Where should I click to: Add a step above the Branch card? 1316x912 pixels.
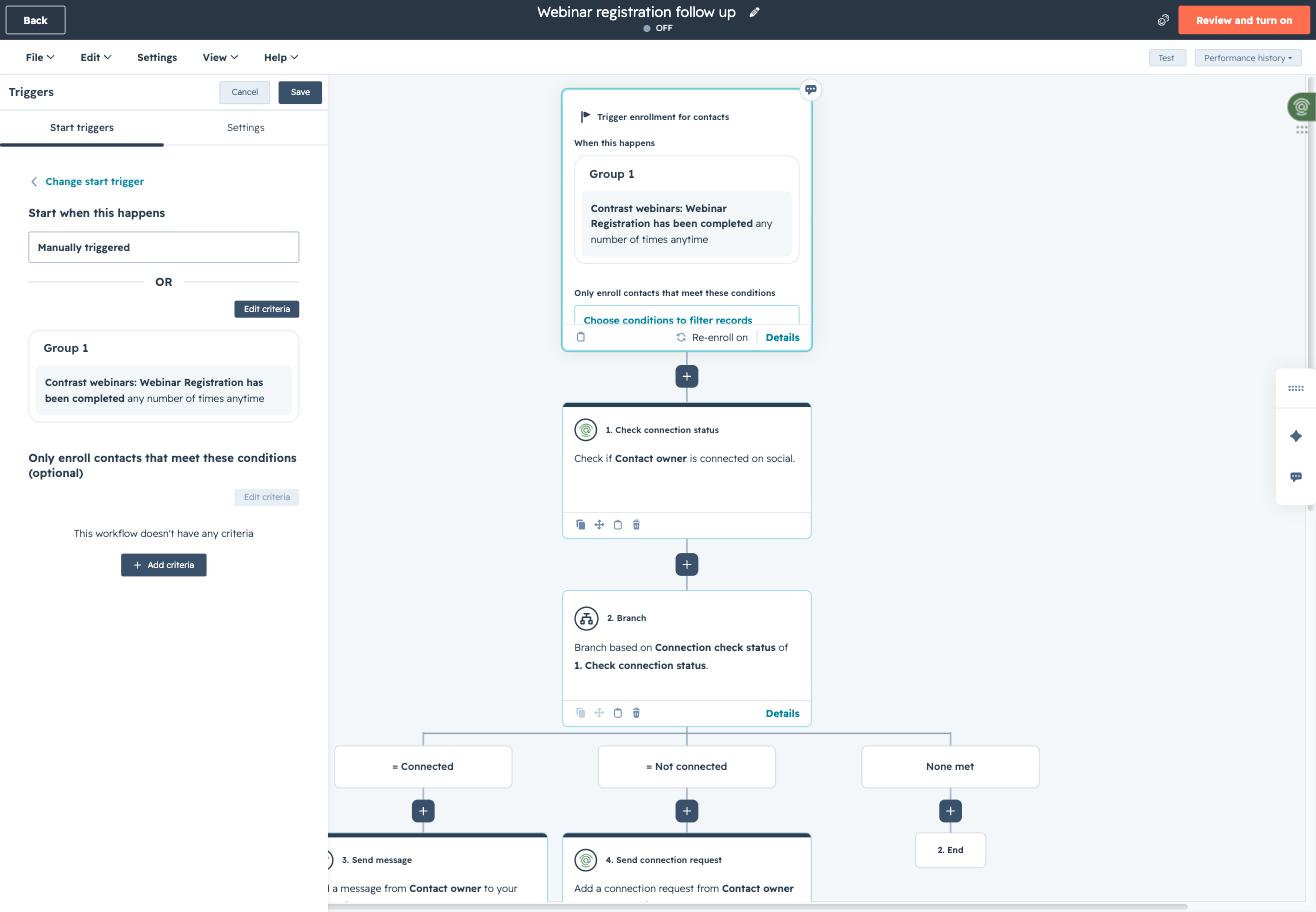(x=687, y=565)
